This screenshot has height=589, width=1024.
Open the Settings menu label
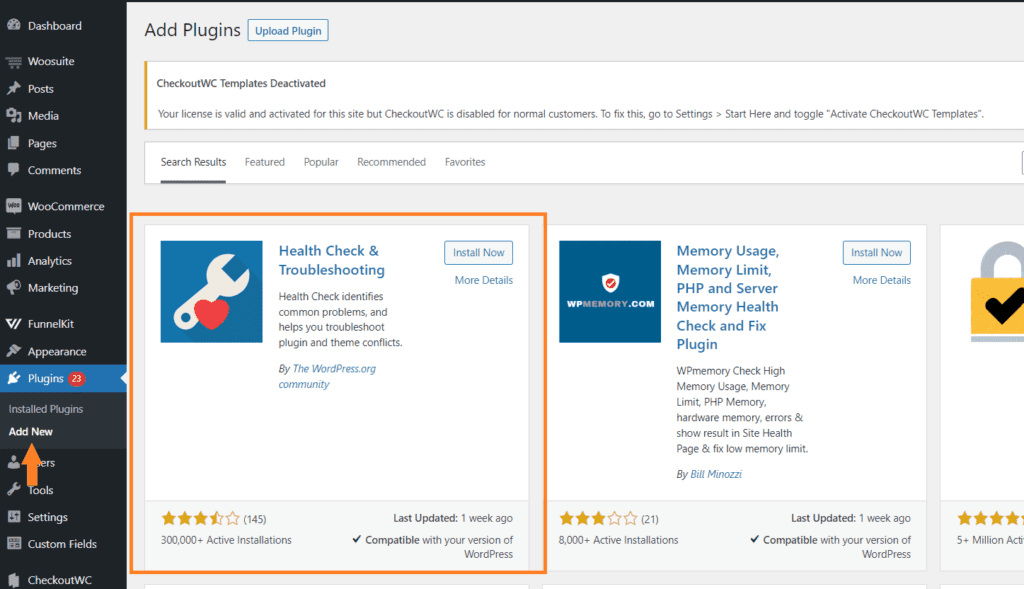[48, 517]
